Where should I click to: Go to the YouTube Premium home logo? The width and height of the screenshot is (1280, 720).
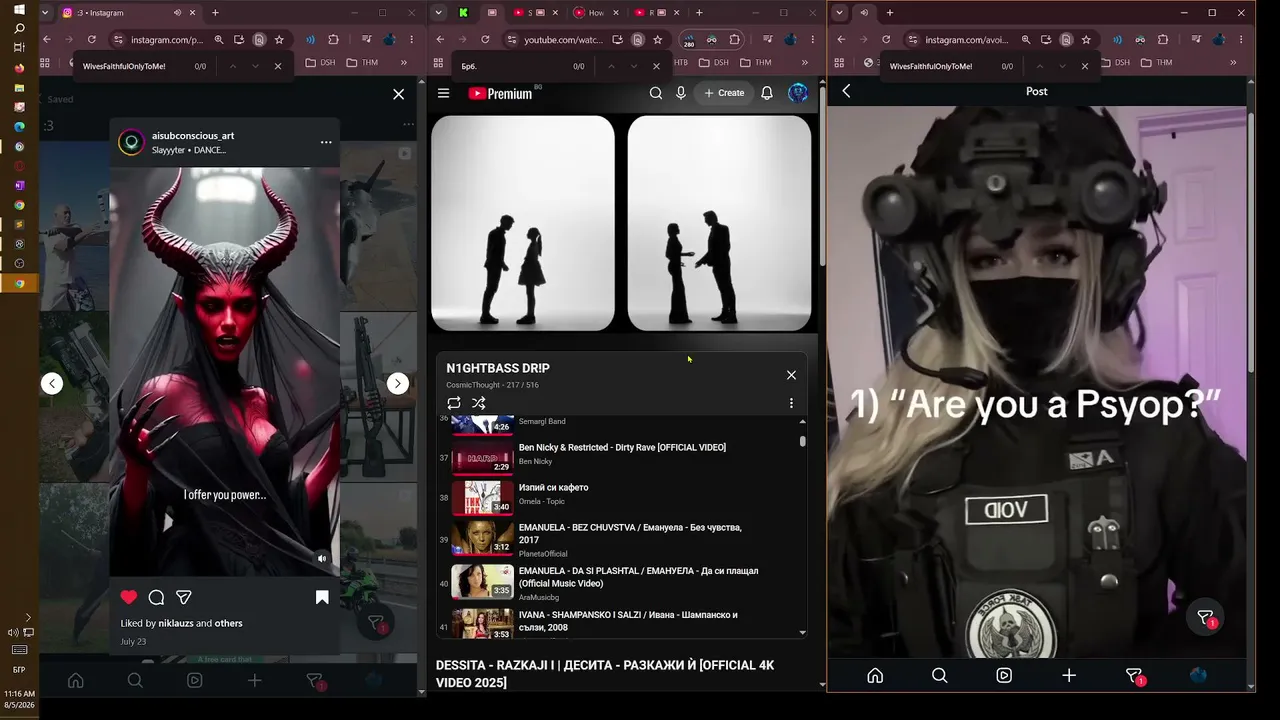coord(500,93)
